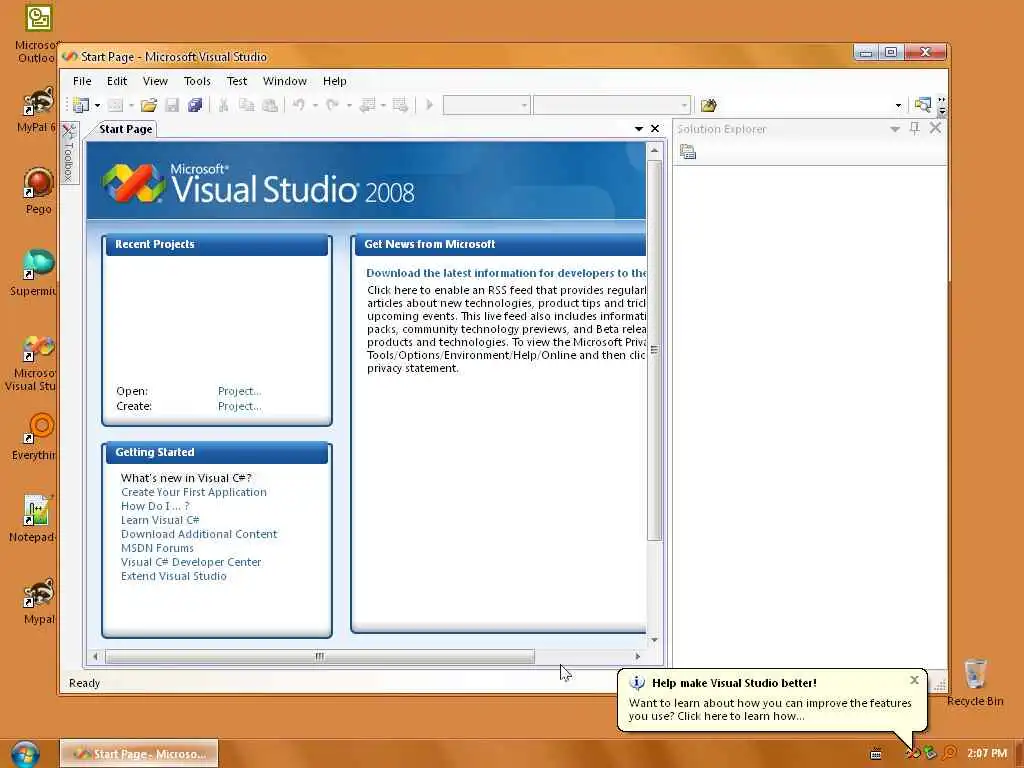Click the Start Page taskbar button
This screenshot has width=1024, height=768.
[x=139, y=754]
